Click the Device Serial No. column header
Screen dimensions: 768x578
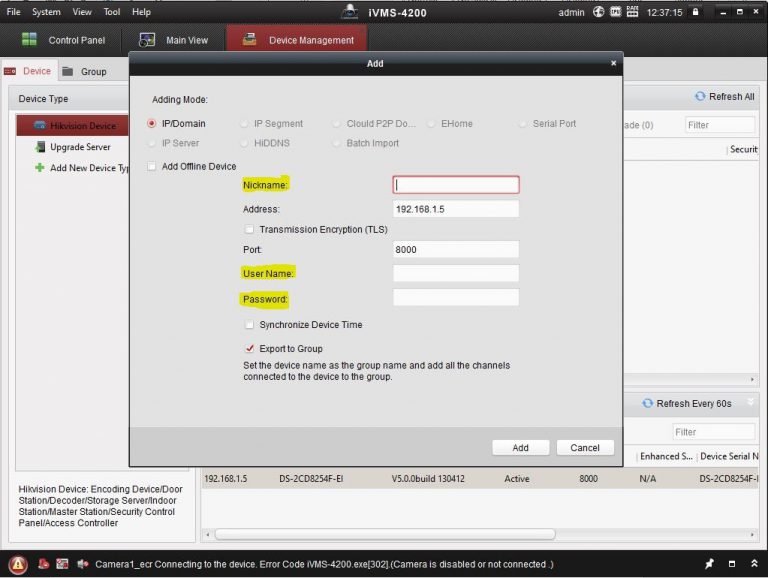(729, 456)
